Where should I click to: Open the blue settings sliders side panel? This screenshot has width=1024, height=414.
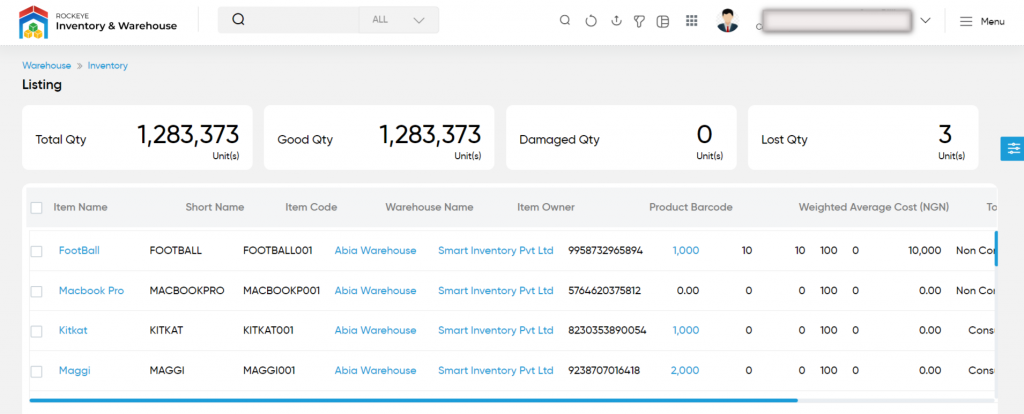[1013, 148]
